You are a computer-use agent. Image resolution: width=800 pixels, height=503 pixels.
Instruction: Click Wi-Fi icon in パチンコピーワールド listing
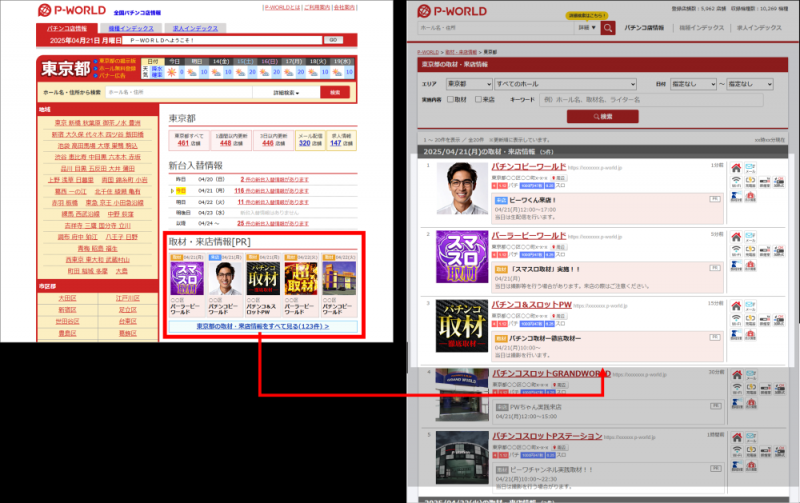click(x=736, y=182)
